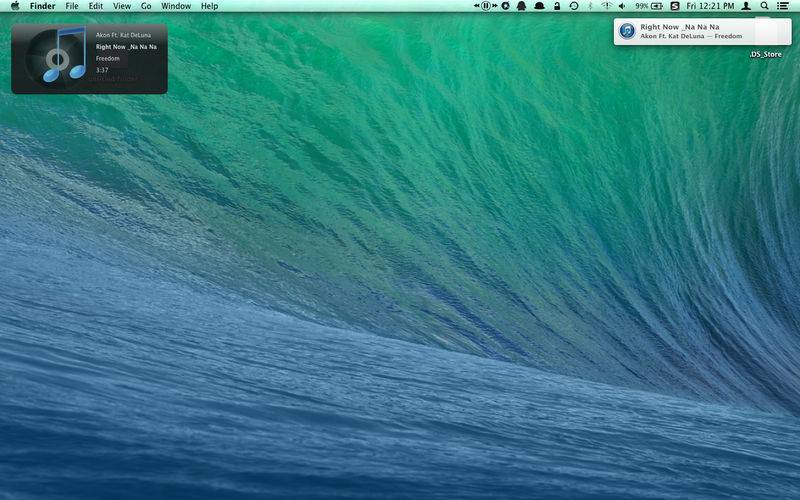Screen dimensions: 800x500
Task: Click artist 'Akon Ft. Kat DeLuna' in widget
Action: click(123, 35)
